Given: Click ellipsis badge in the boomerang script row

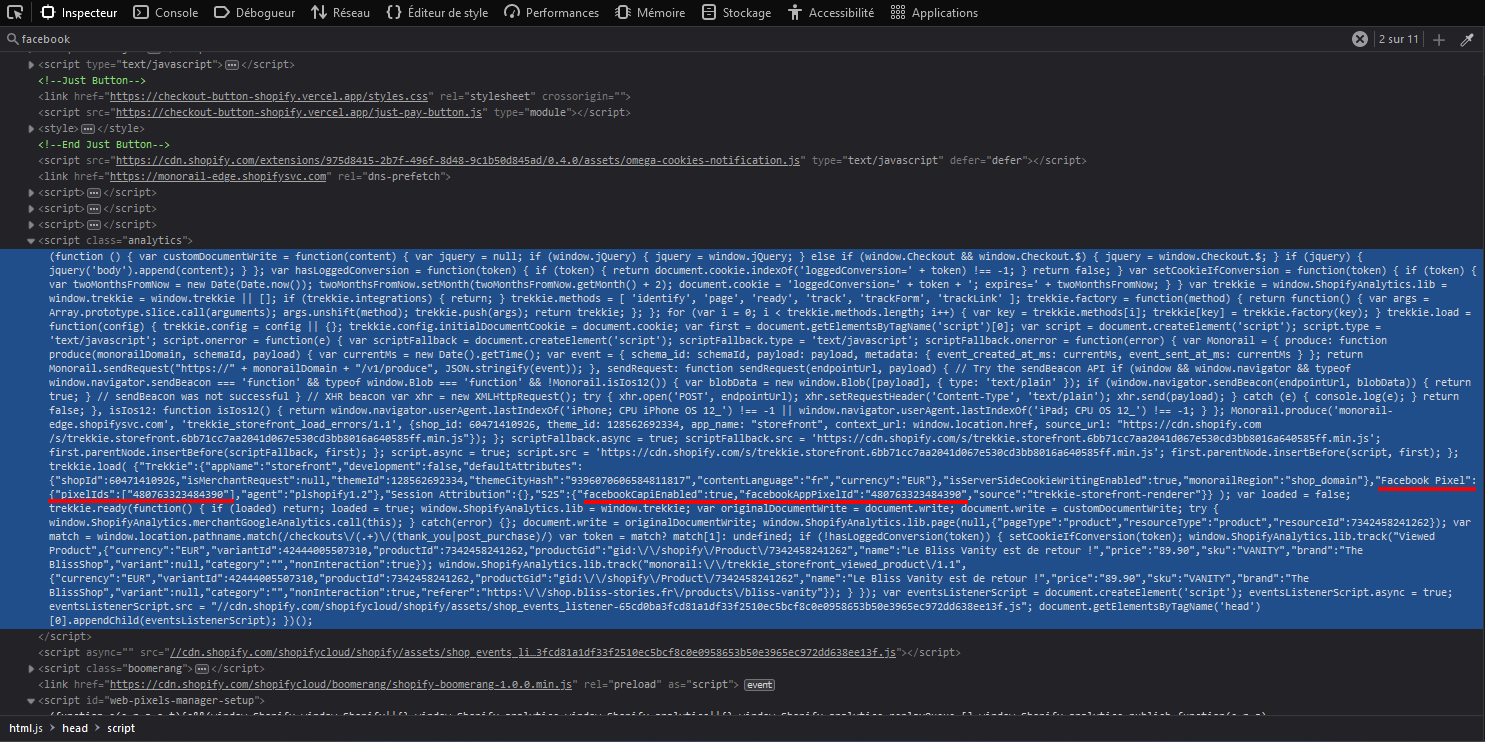Looking at the screenshot, I should pos(200,668).
